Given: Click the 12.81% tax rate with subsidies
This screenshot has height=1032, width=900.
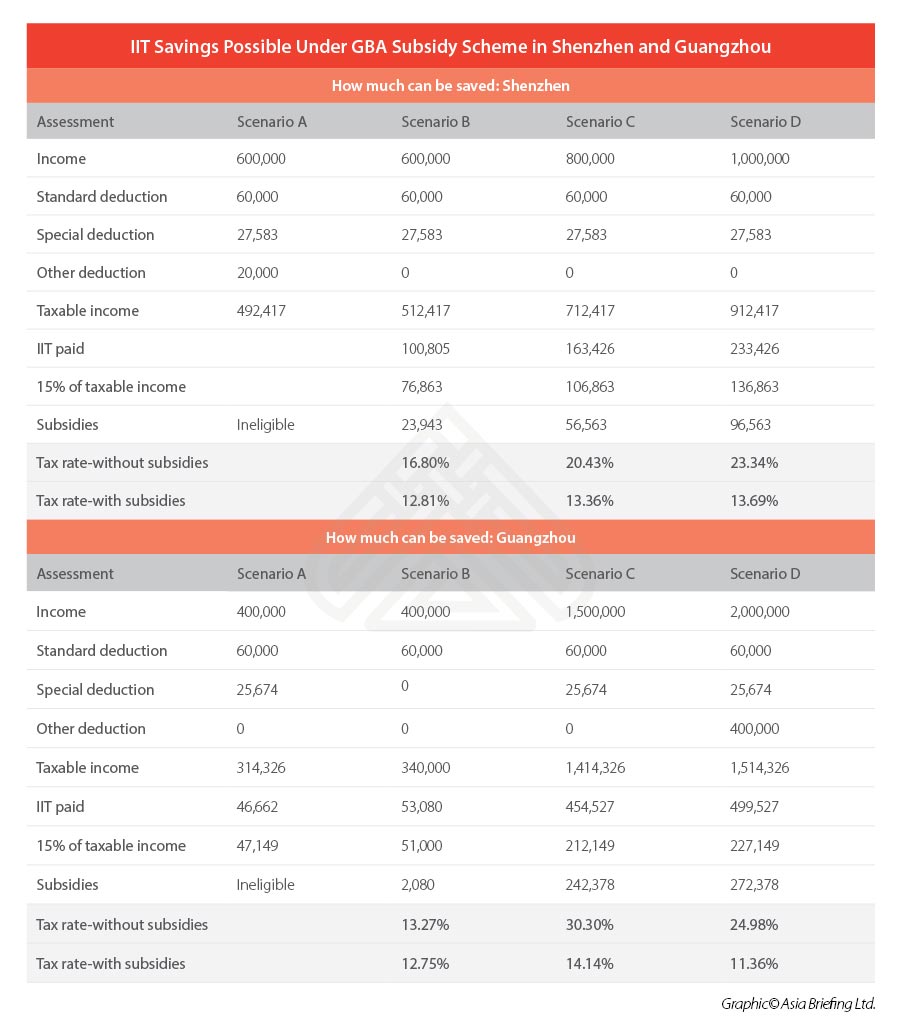Looking at the screenshot, I should pos(425,501).
